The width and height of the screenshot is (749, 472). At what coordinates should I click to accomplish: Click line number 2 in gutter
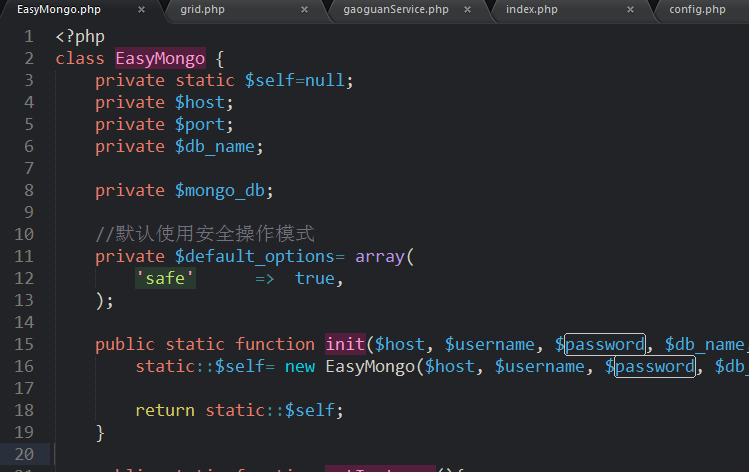point(29,59)
